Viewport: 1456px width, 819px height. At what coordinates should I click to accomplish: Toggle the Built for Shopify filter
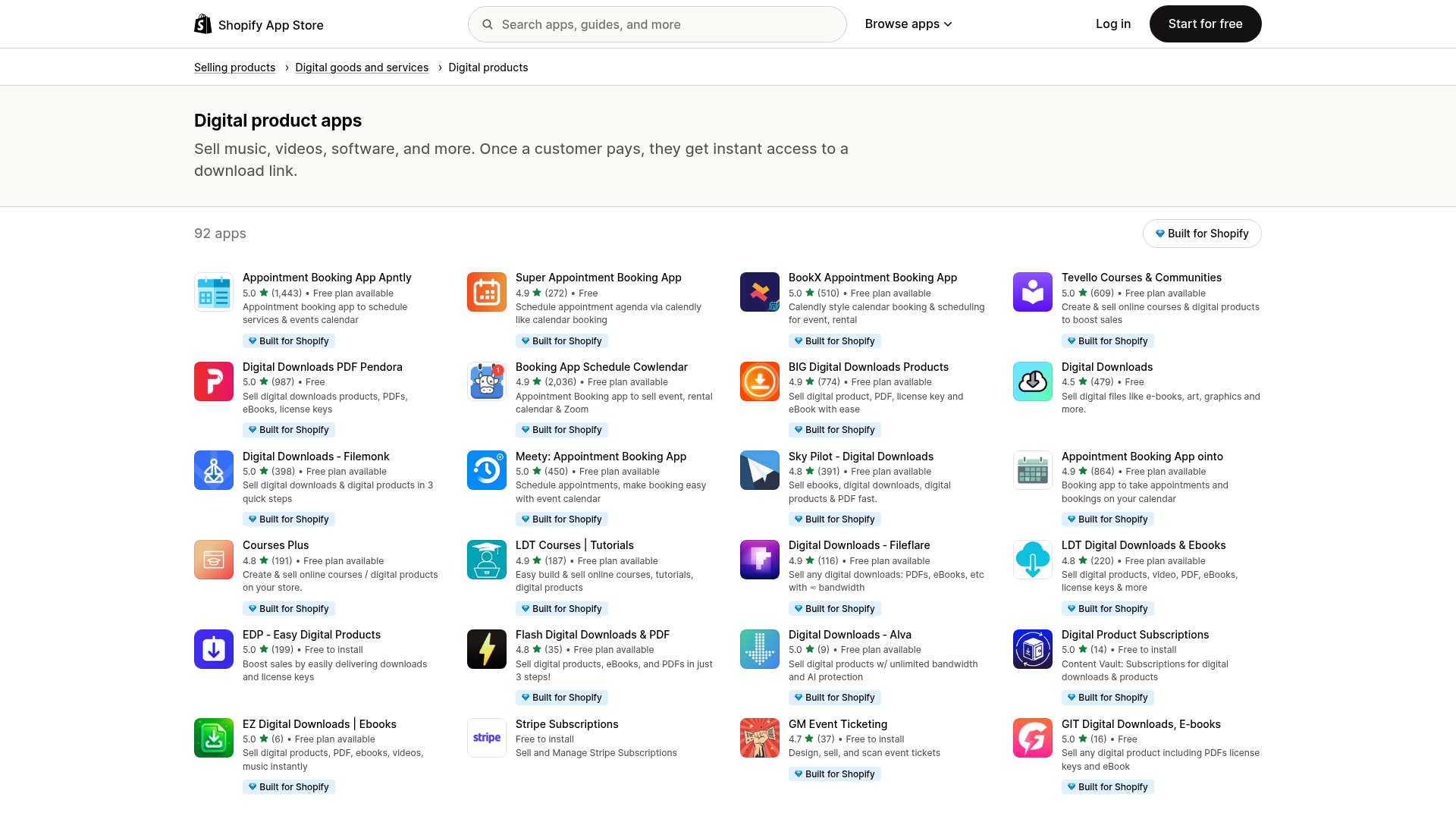1202,234
